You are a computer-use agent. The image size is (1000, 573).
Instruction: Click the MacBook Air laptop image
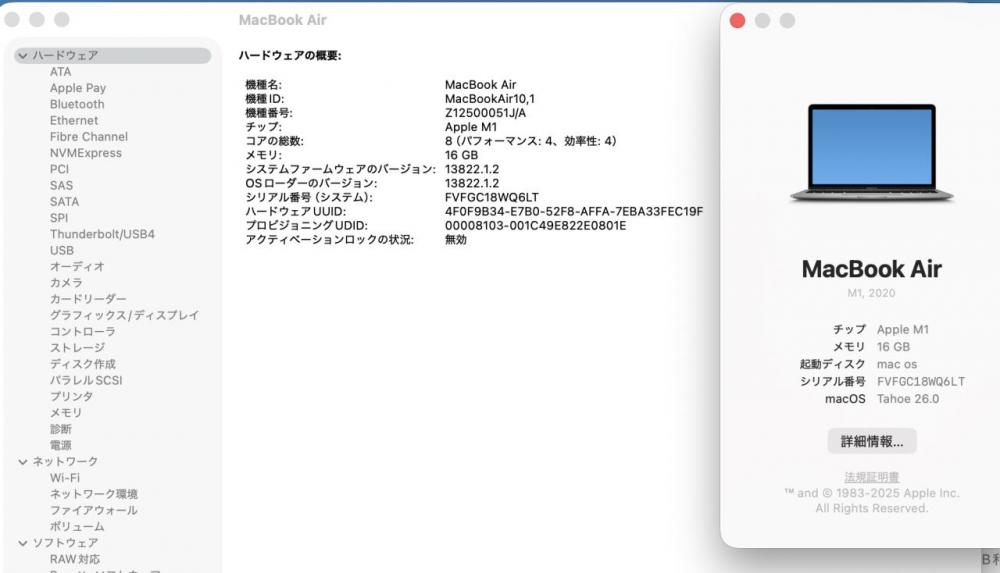(x=872, y=154)
